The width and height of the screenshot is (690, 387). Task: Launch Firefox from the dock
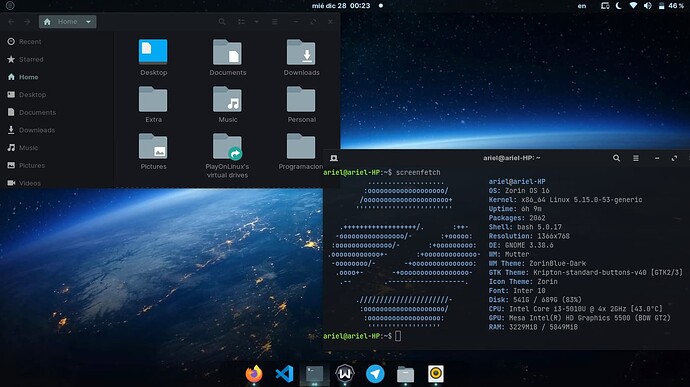254,374
